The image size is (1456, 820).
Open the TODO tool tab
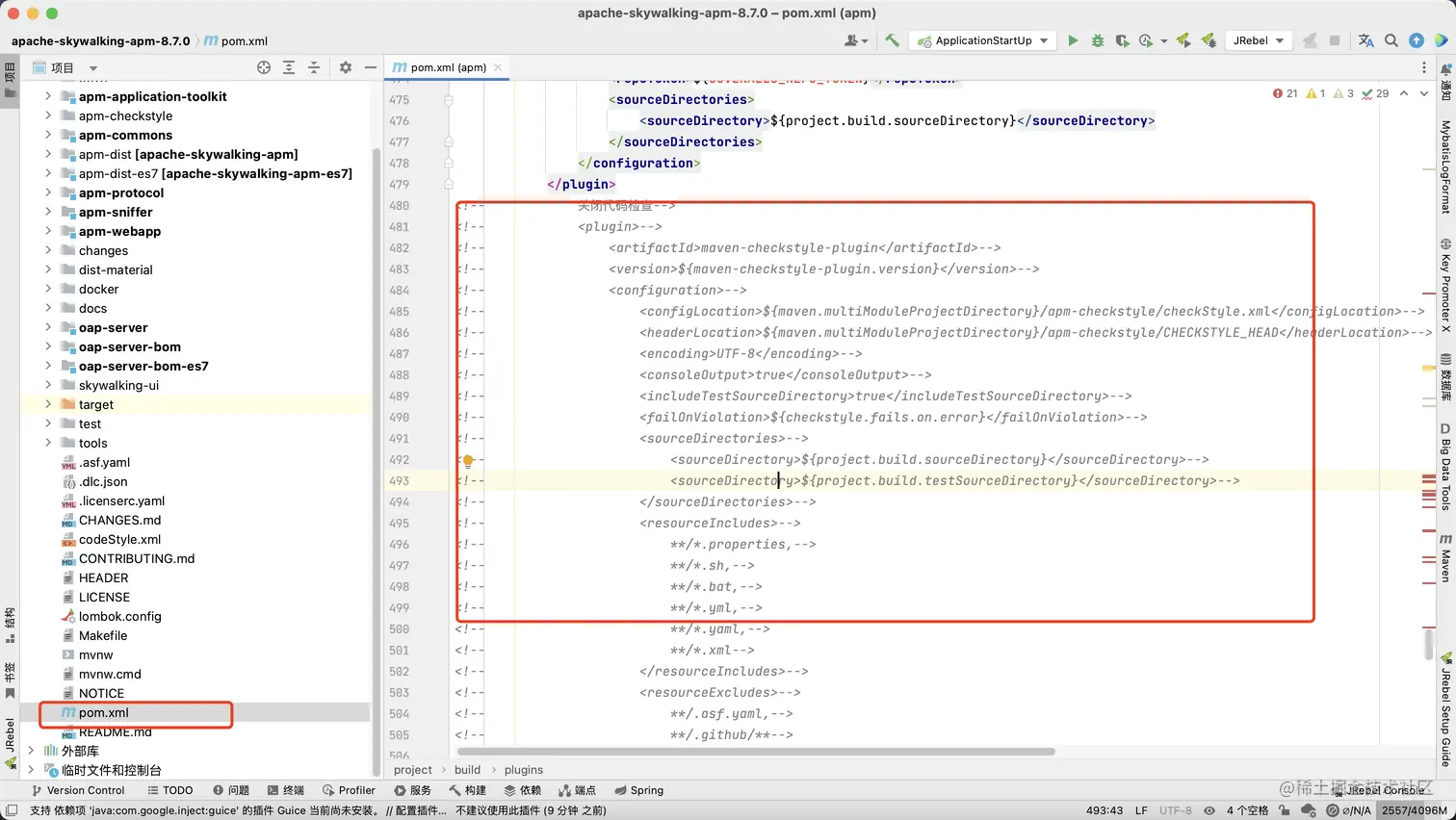[169, 790]
